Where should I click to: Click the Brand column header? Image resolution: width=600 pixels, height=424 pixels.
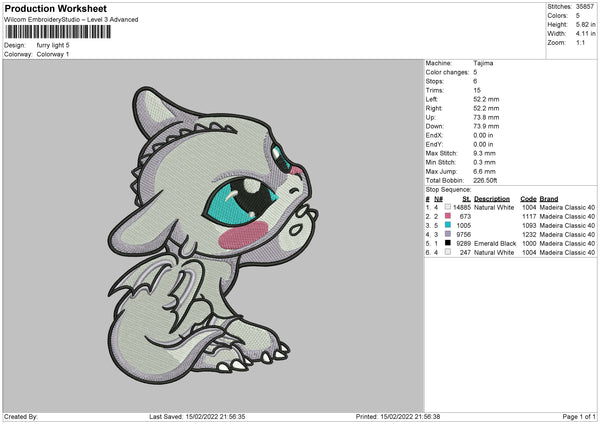[549, 199]
